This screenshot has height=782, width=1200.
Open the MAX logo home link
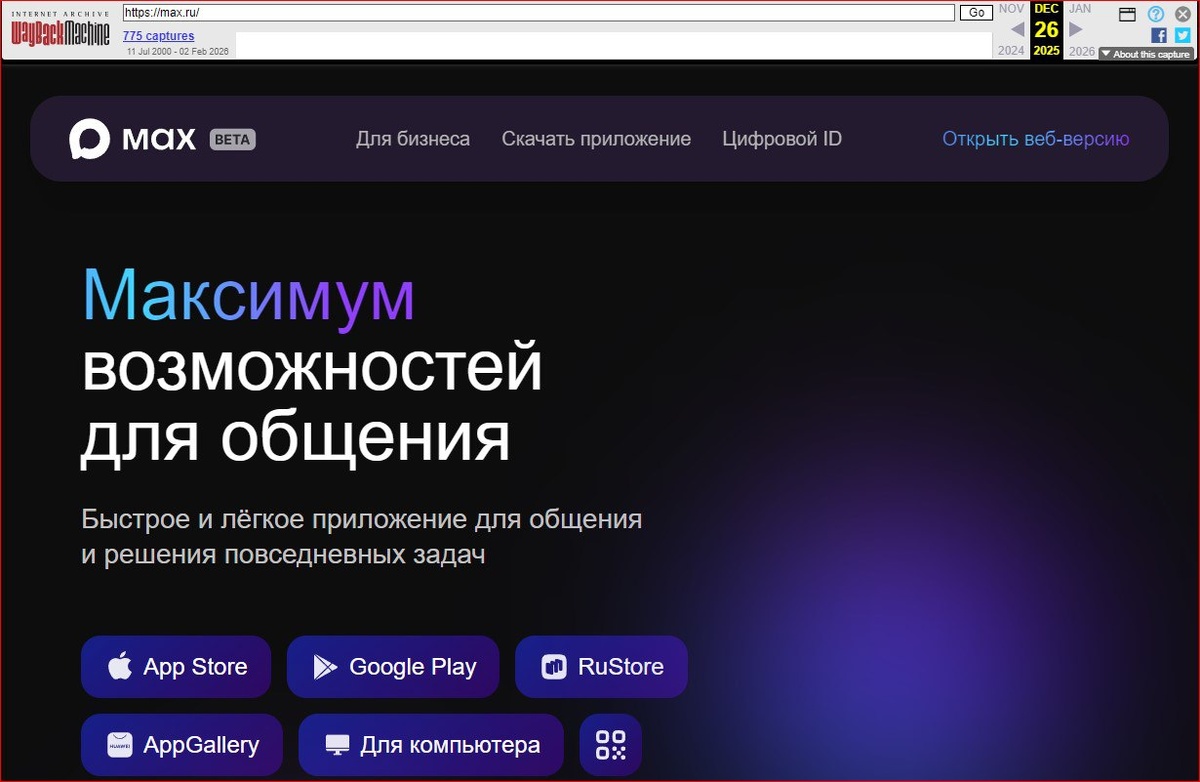pyautogui.click(x=132, y=139)
